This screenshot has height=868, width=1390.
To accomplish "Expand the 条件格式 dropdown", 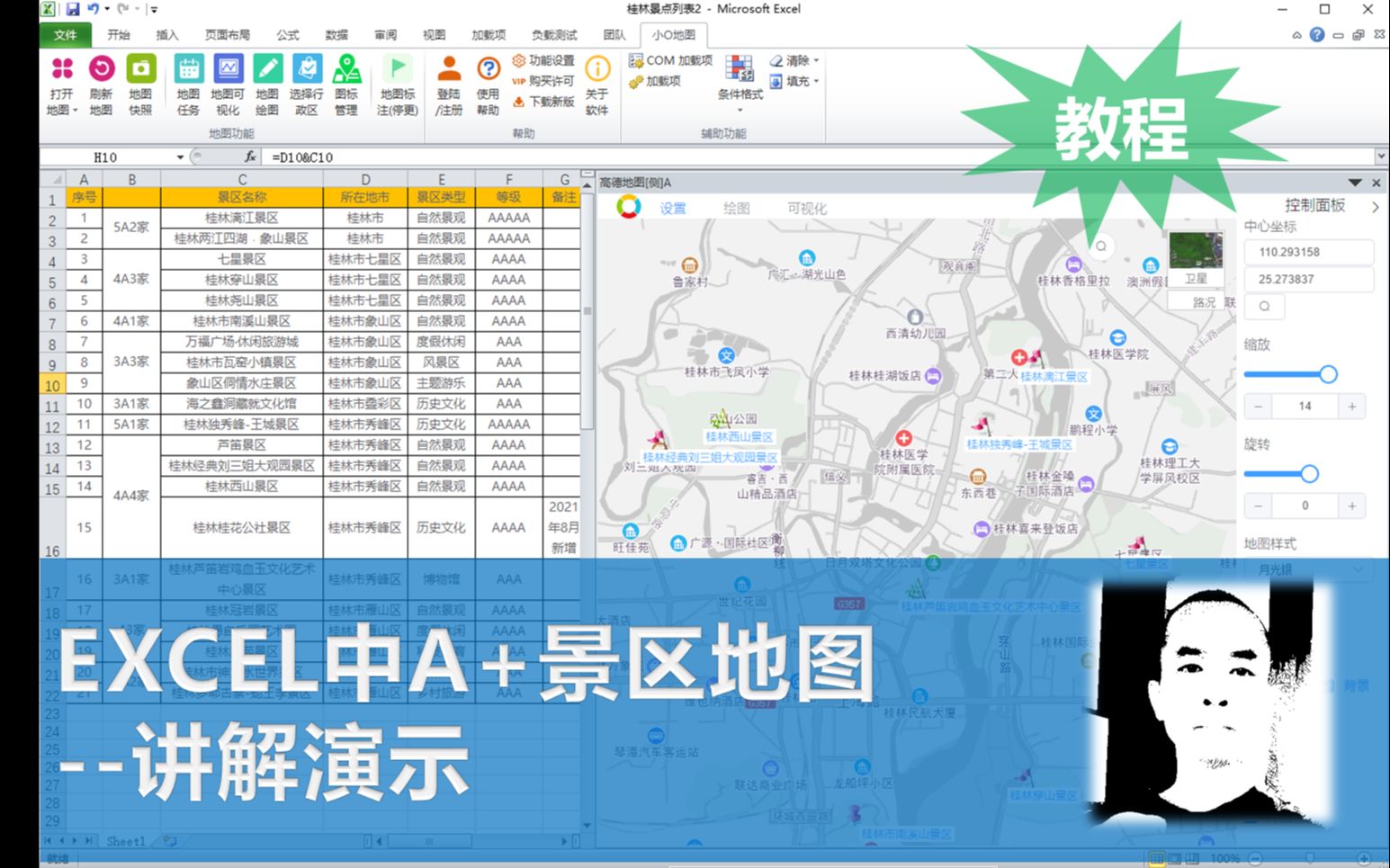I will [x=740, y=111].
